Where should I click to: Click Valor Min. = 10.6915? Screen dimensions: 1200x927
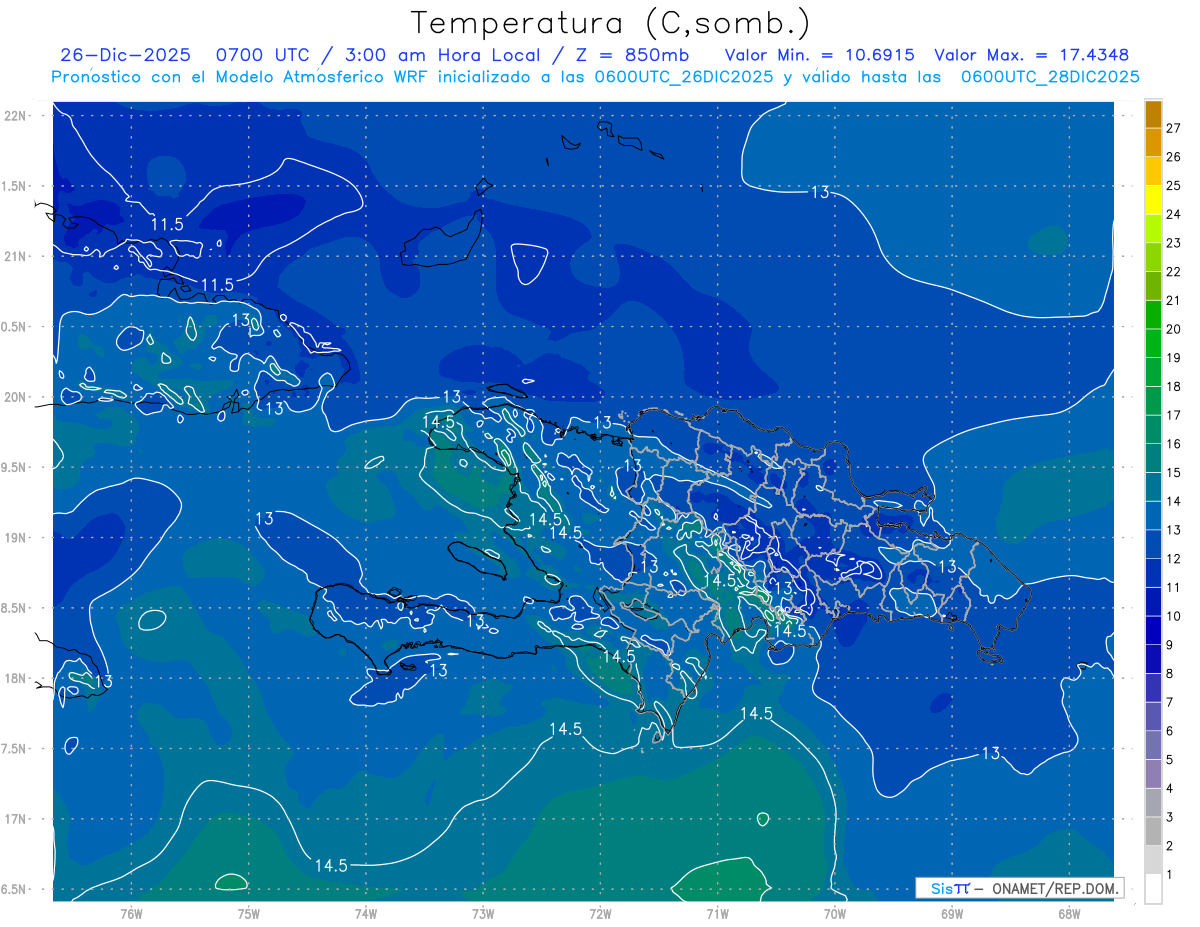pos(819,55)
